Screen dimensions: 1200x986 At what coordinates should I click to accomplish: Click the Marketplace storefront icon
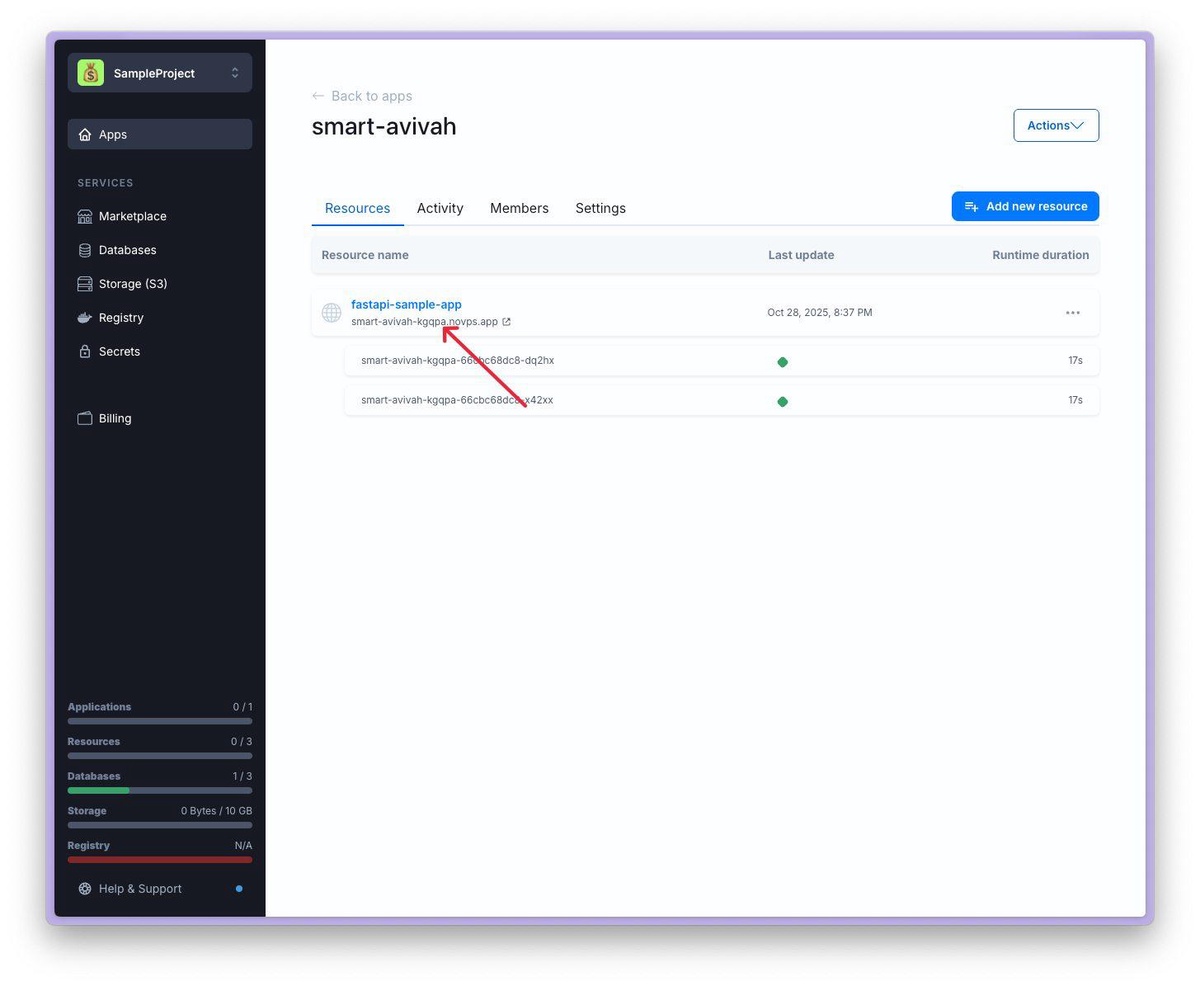(85, 216)
